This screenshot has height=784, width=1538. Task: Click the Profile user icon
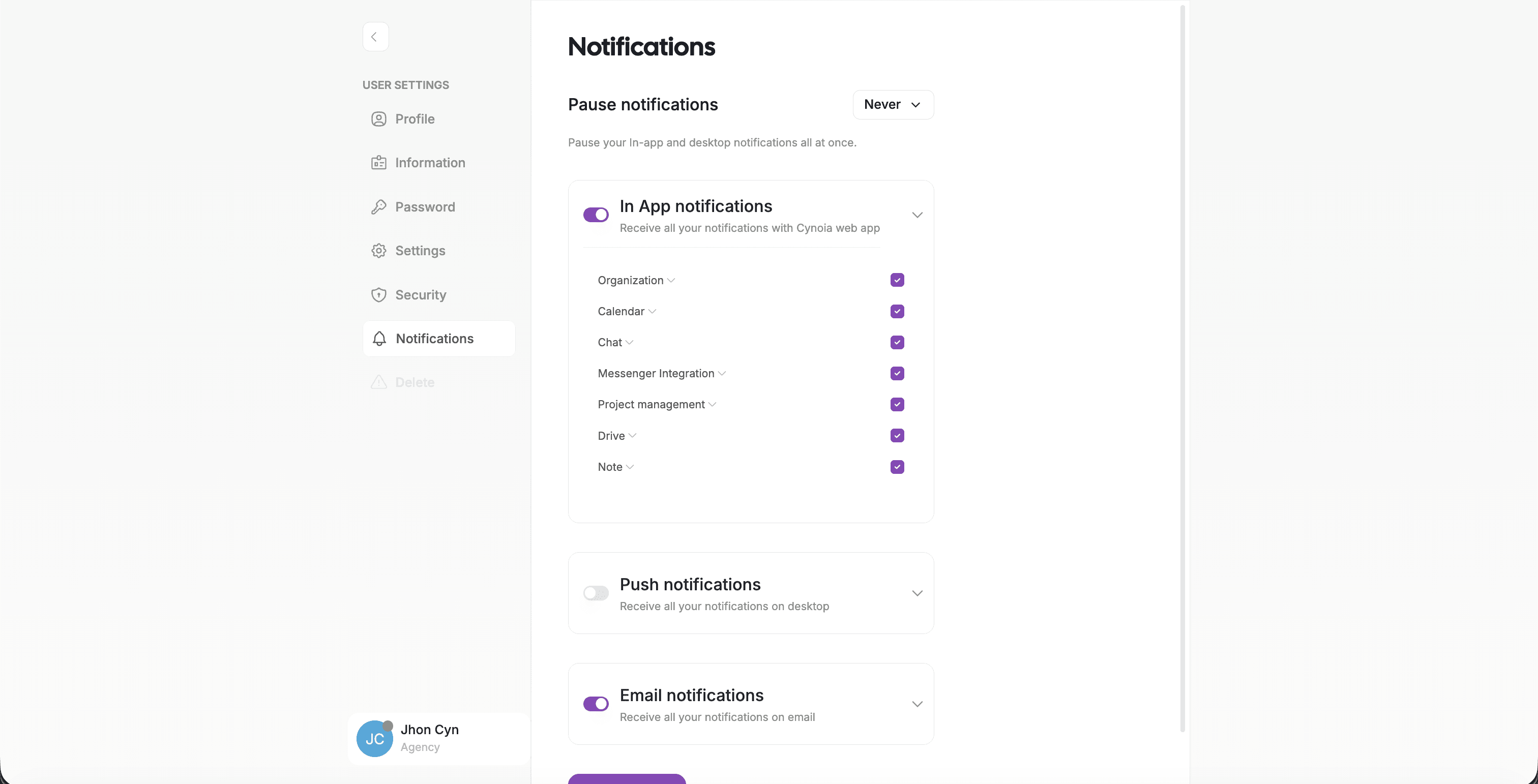point(378,119)
